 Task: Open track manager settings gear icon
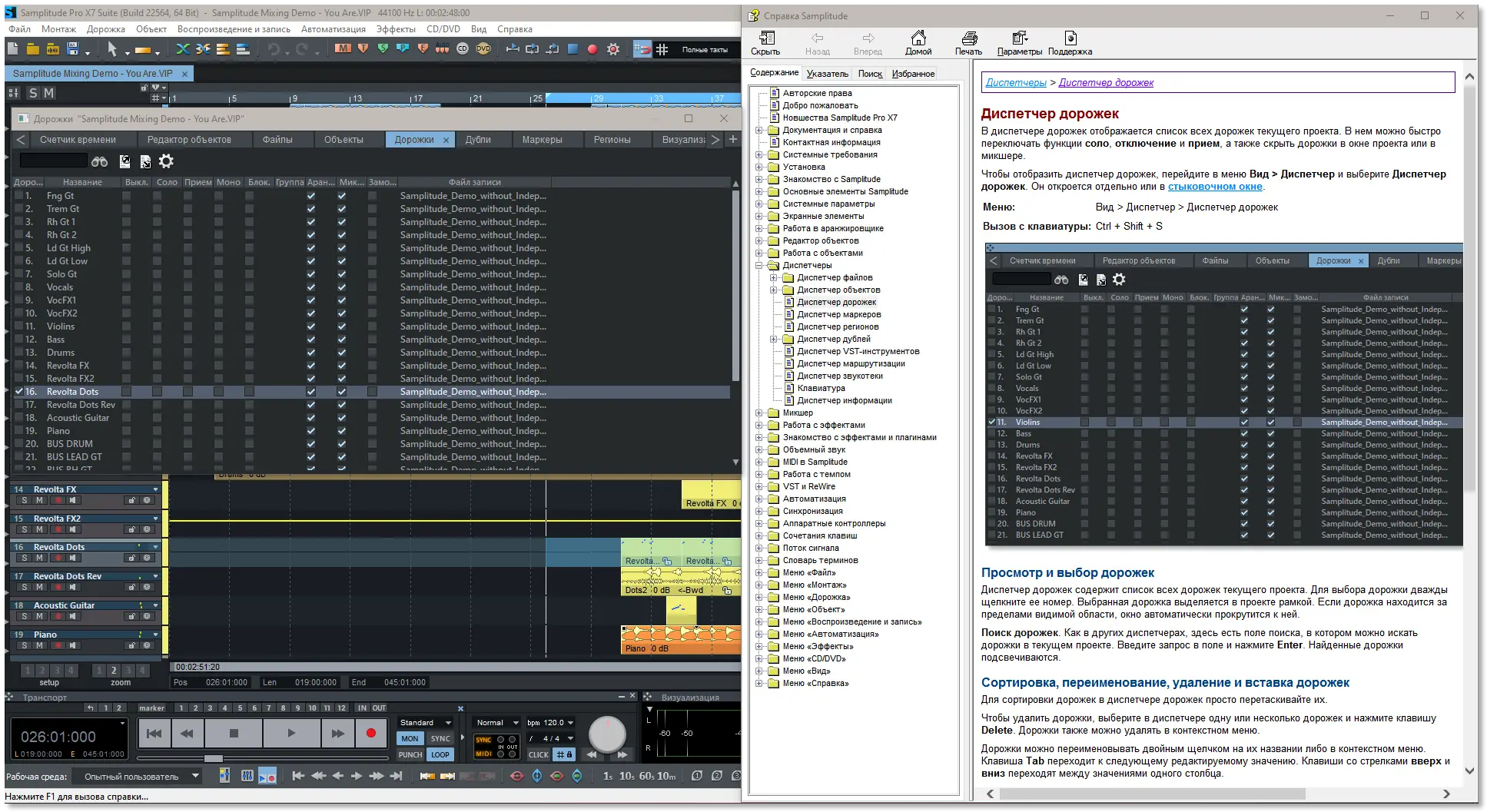(166, 161)
